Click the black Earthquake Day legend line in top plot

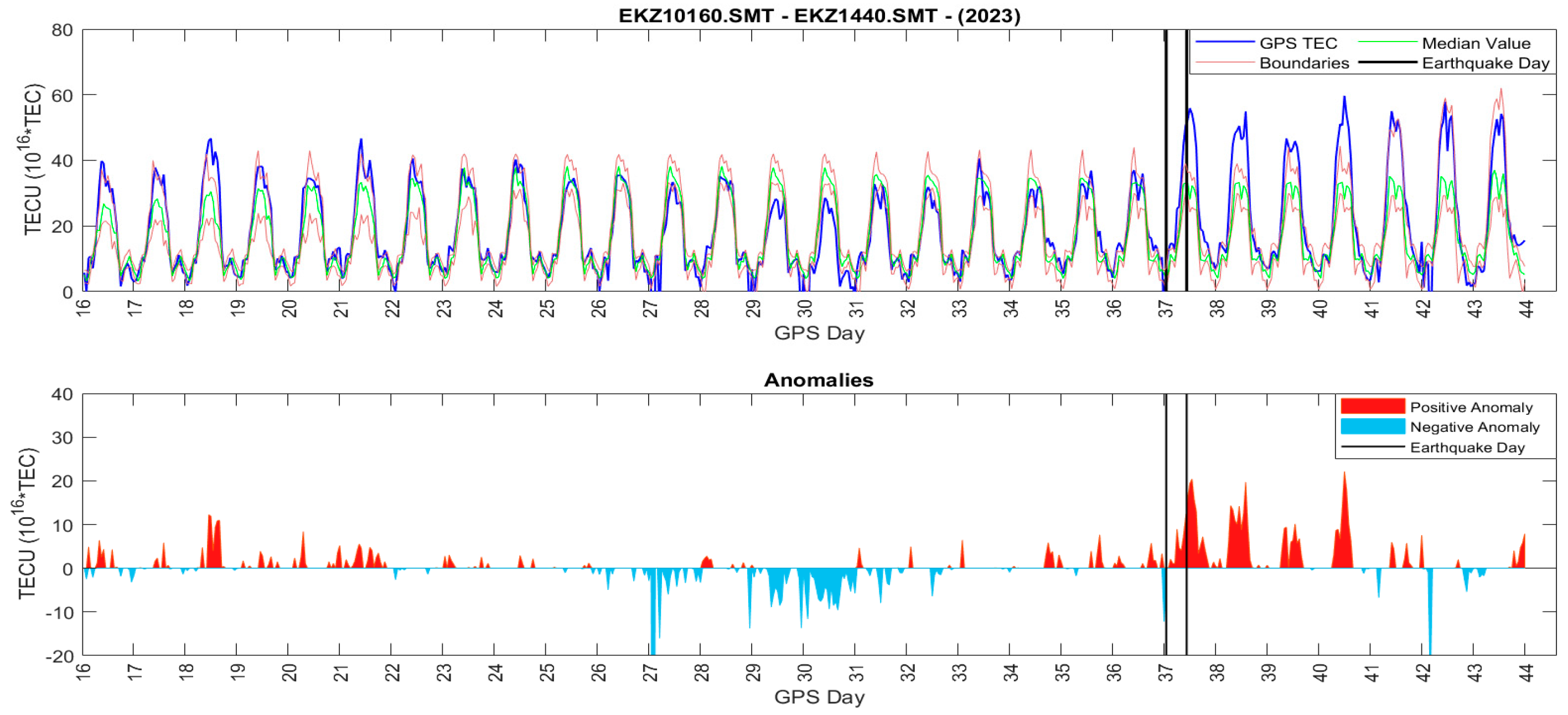pyautogui.click(x=1388, y=62)
